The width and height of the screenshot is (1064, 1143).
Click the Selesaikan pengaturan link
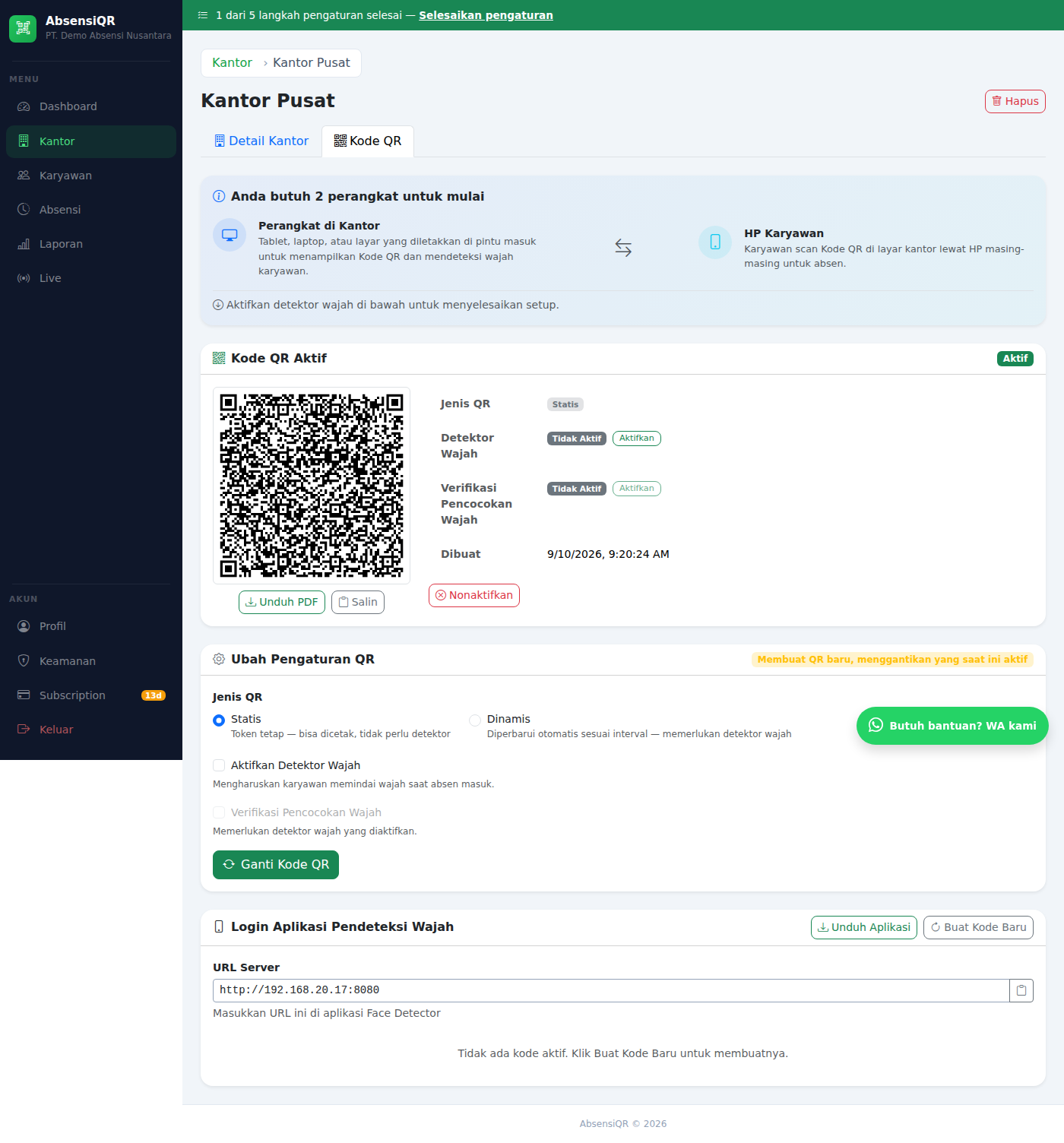[486, 15]
